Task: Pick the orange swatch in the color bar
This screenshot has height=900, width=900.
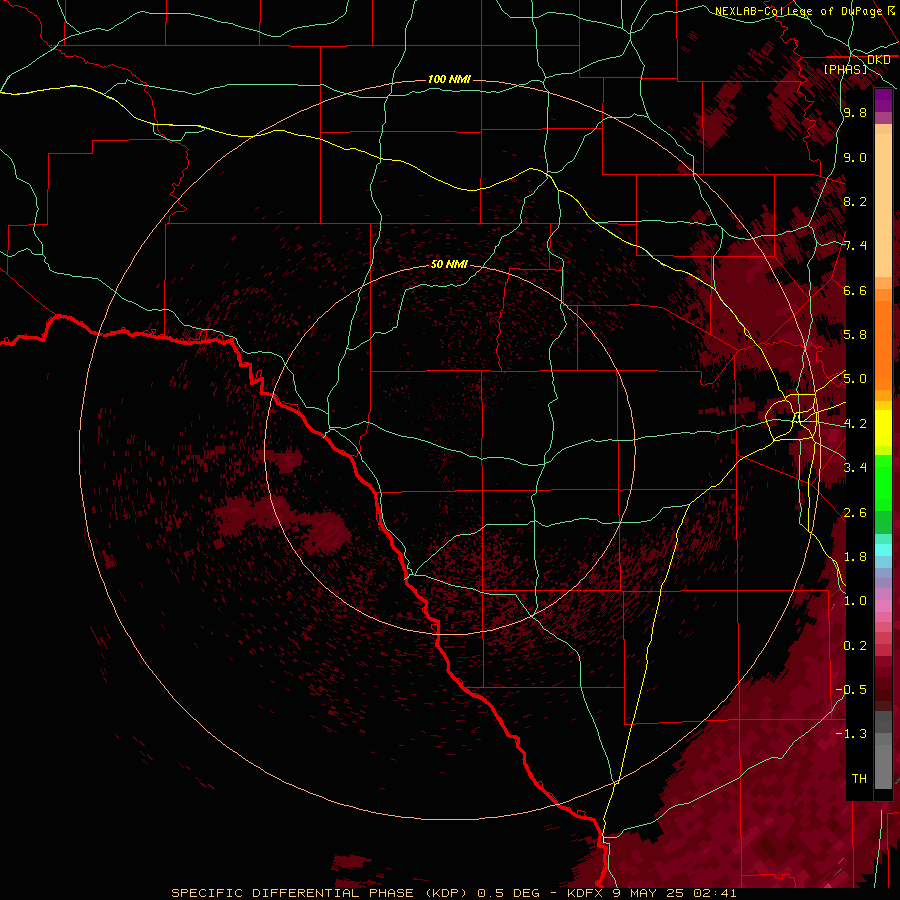Action: coord(883,344)
